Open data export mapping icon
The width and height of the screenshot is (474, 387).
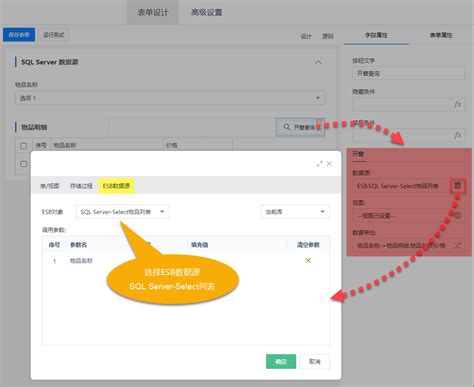pyautogui.click(x=458, y=245)
